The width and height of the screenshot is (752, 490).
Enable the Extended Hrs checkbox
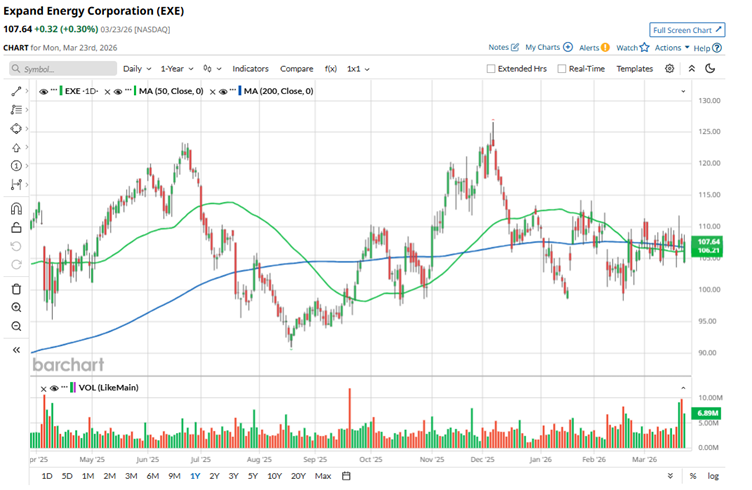pyautogui.click(x=491, y=69)
